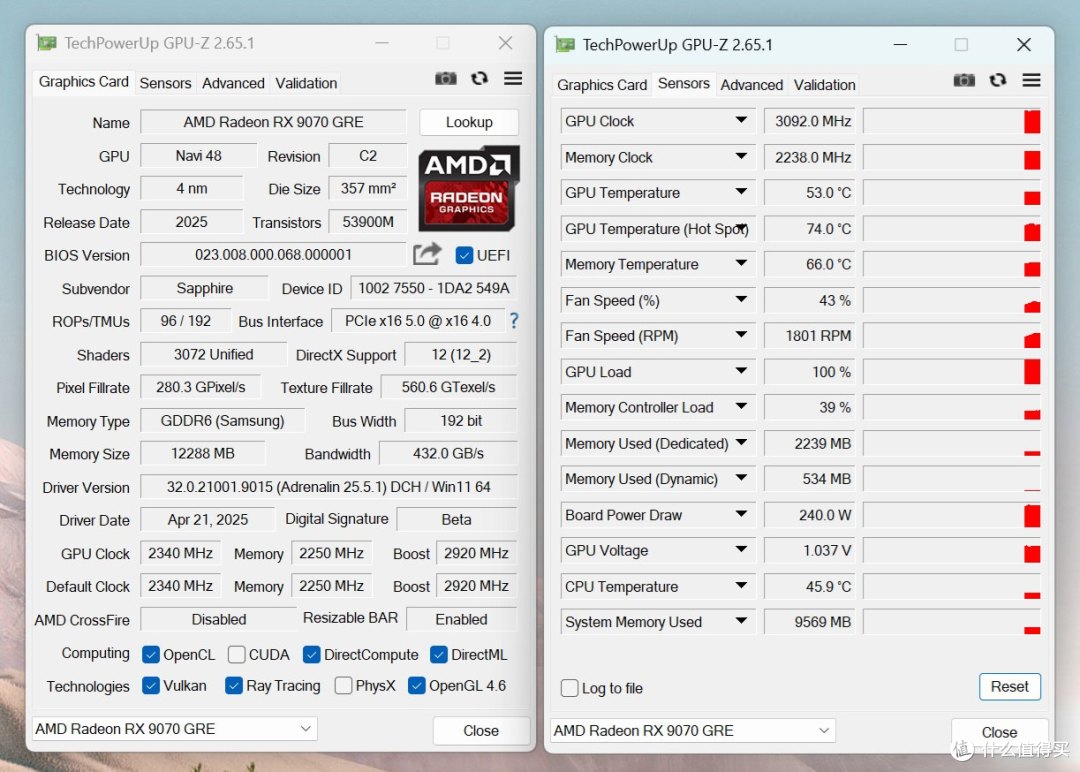
Task: Open the hamburger menu in left GPU-Z window
Action: tap(512, 79)
